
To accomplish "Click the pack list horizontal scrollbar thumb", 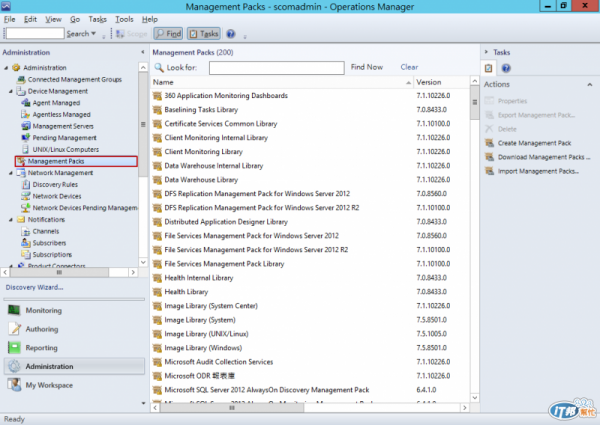I will point(232,408).
